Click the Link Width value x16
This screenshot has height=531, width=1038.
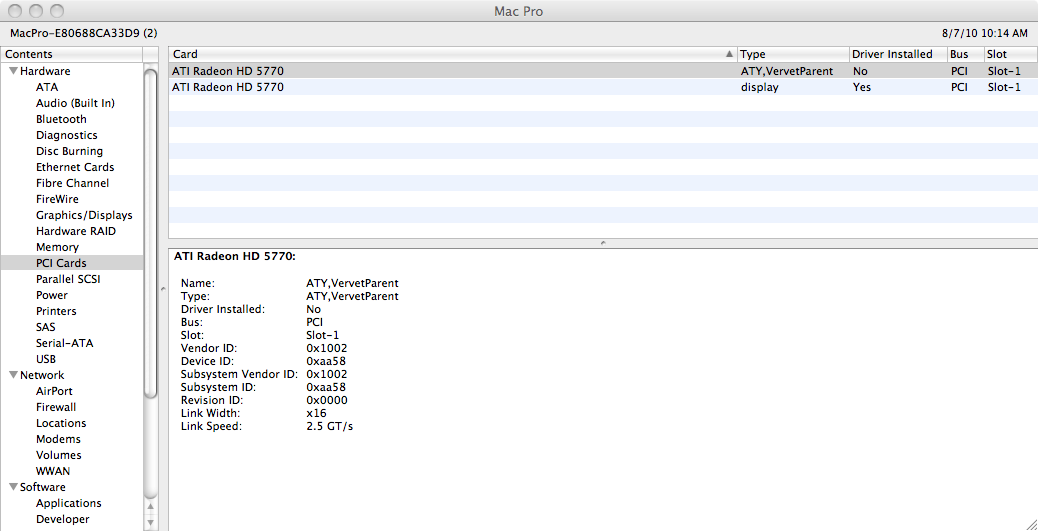[x=316, y=413]
